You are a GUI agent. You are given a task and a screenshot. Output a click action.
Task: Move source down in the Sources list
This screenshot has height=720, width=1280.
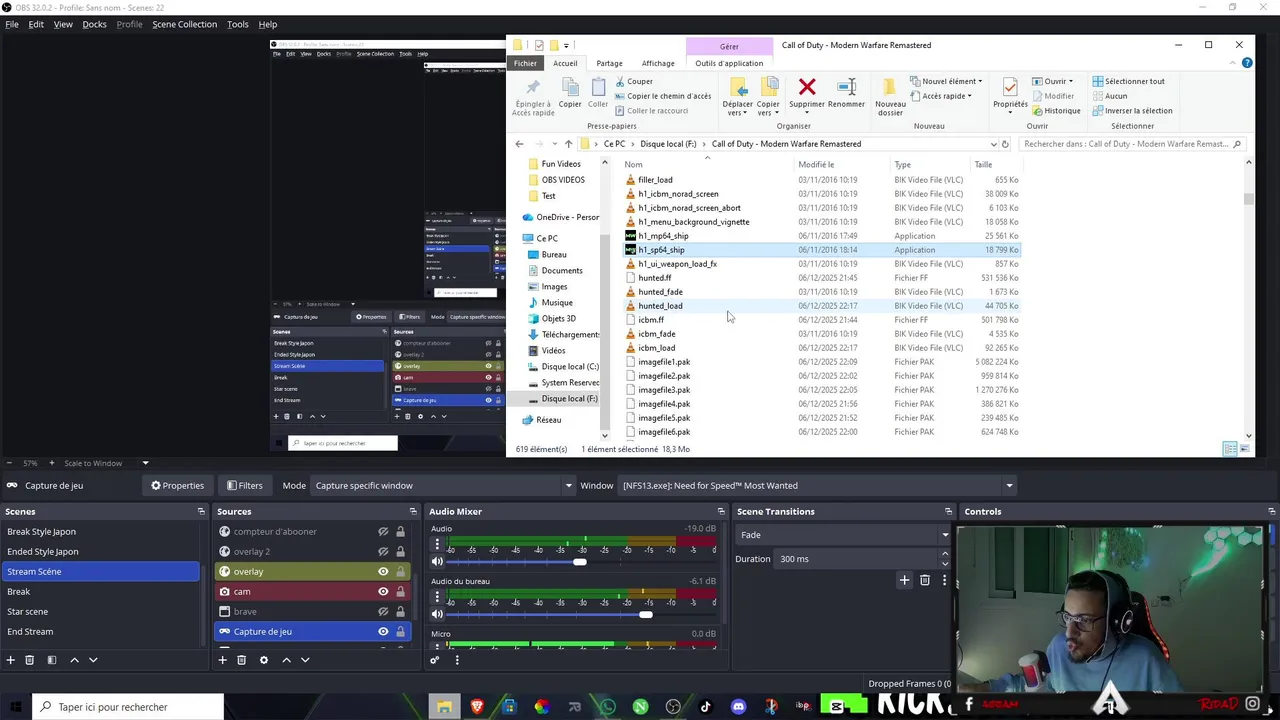click(x=305, y=660)
